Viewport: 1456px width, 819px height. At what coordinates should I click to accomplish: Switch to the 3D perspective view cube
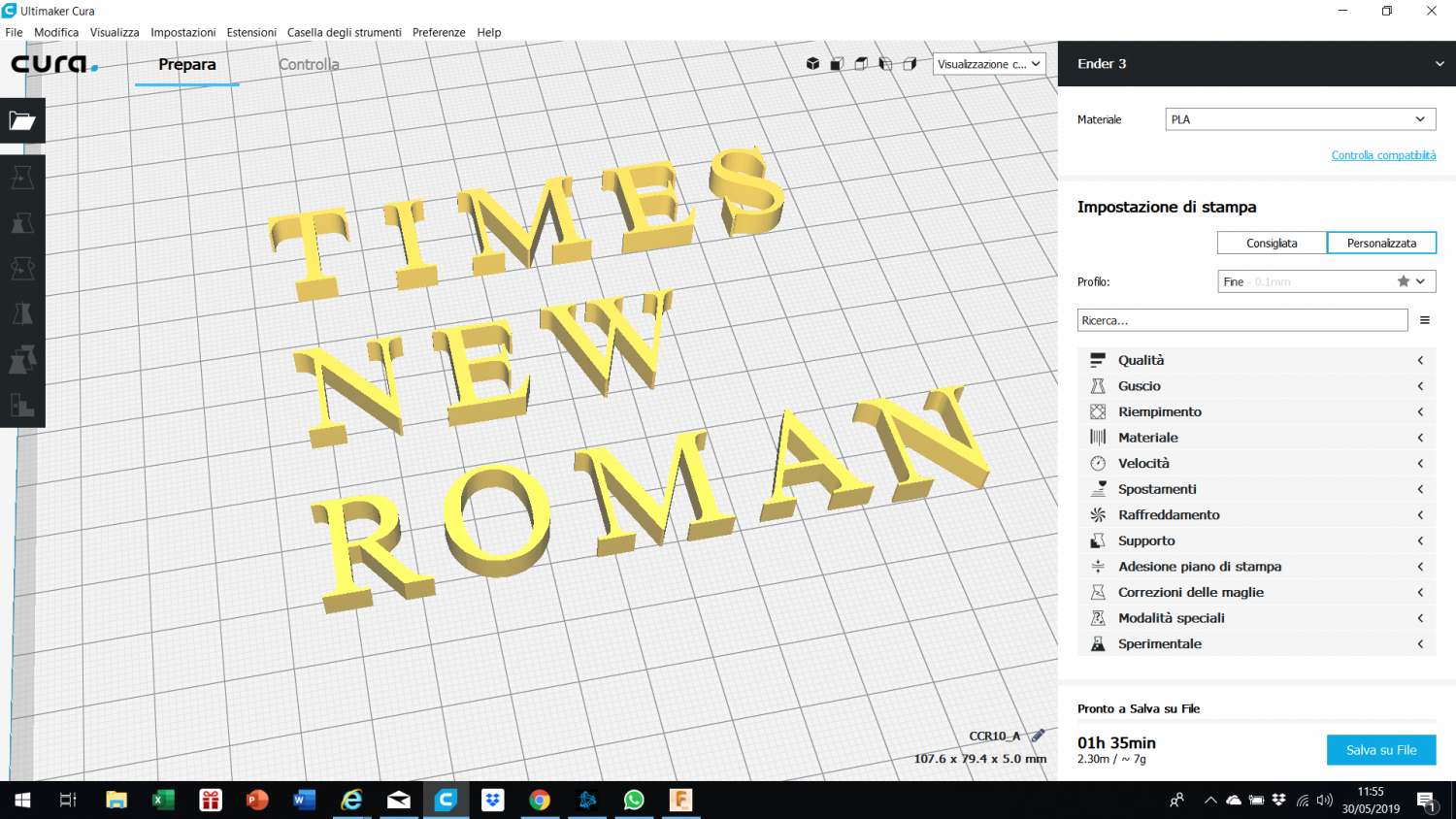click(812, 64)
